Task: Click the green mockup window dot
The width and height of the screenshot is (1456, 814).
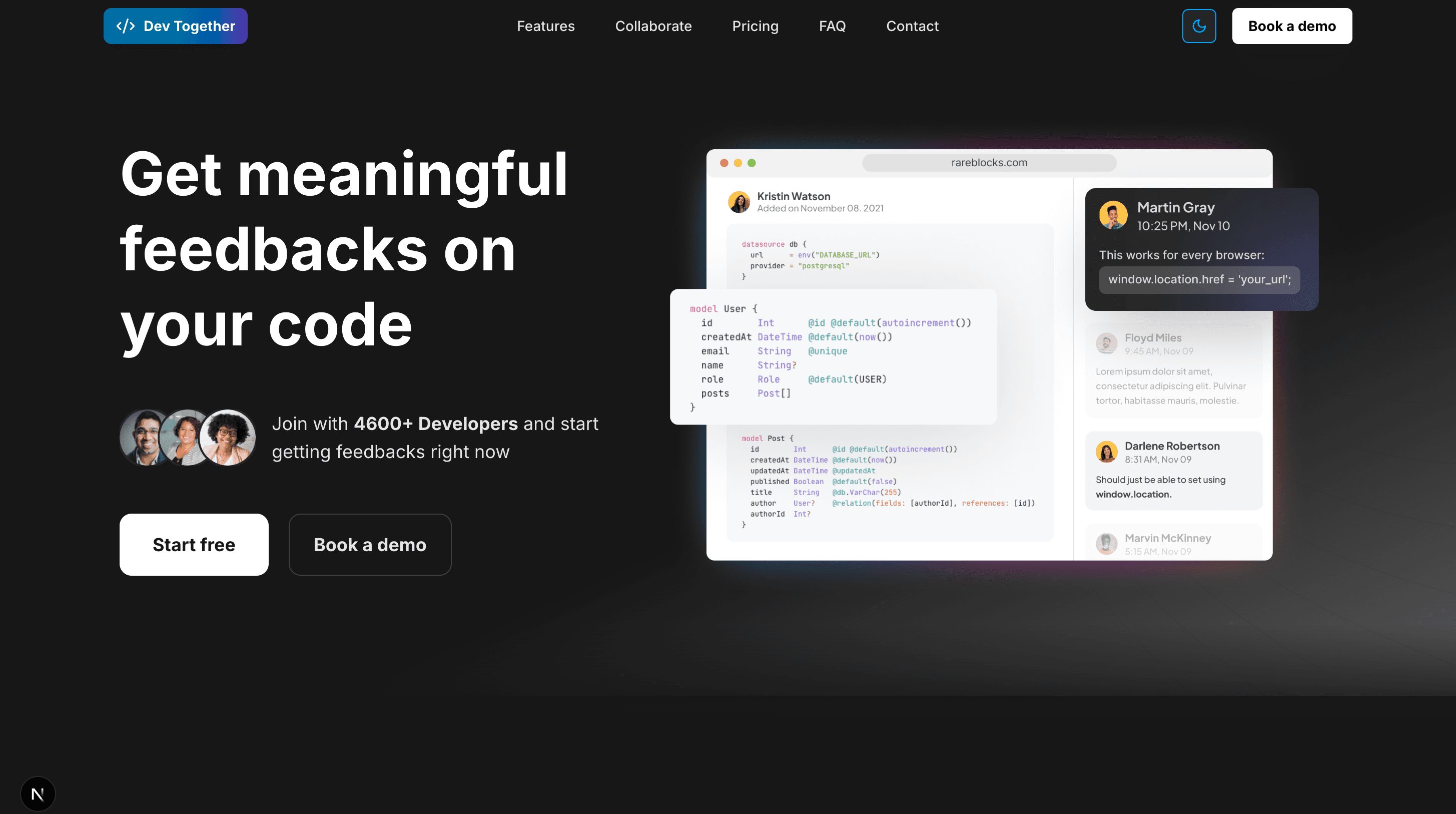Action: [x=752, y=163]
